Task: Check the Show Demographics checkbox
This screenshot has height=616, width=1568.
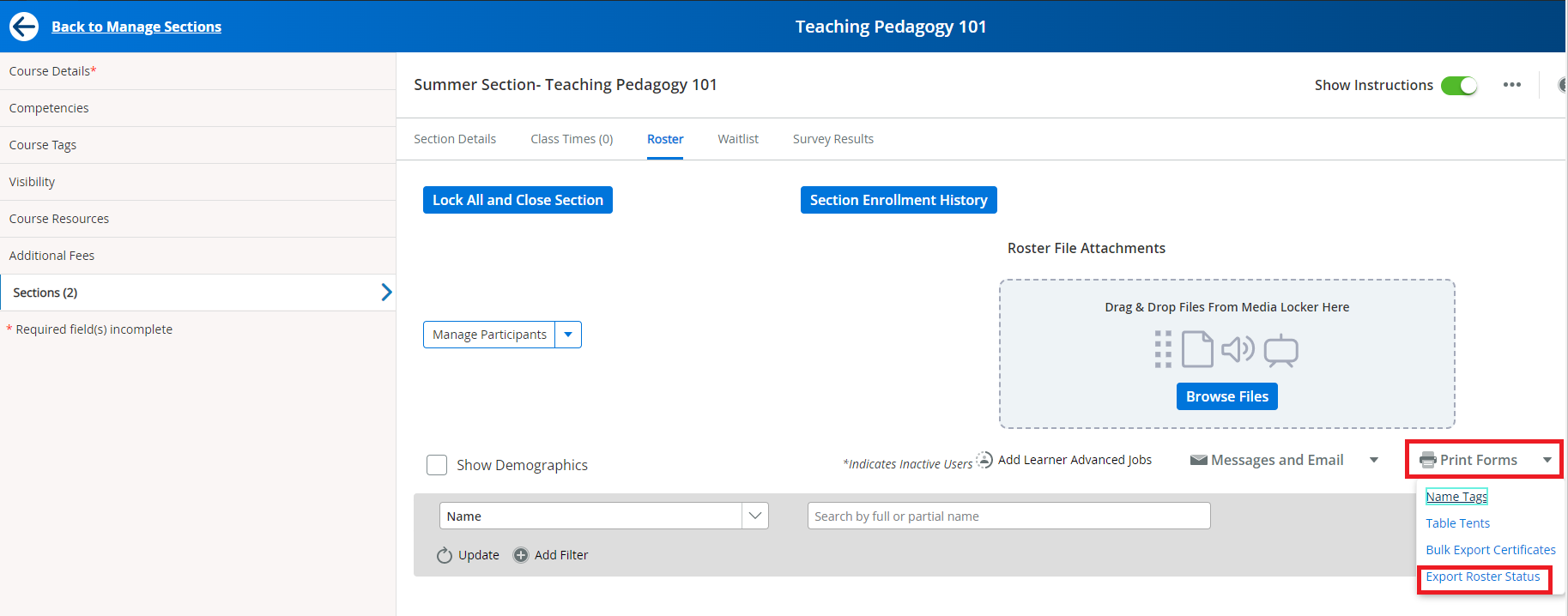Action: (437, 465)
